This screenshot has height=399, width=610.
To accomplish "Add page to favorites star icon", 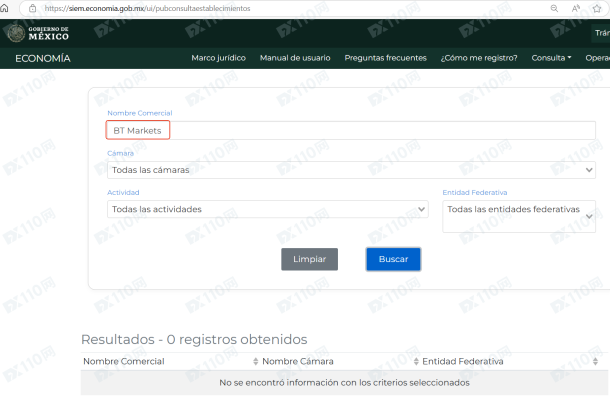I will point(597,8).
